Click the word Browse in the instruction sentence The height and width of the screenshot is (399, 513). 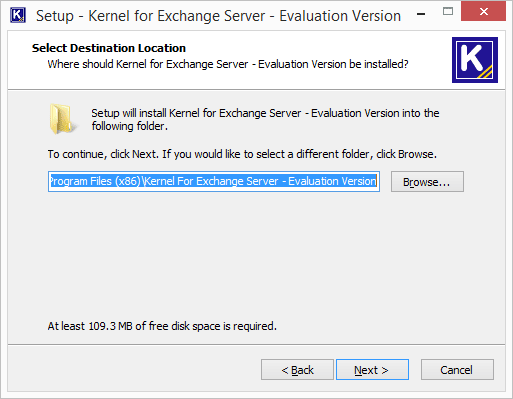click(x=416, y=154)
